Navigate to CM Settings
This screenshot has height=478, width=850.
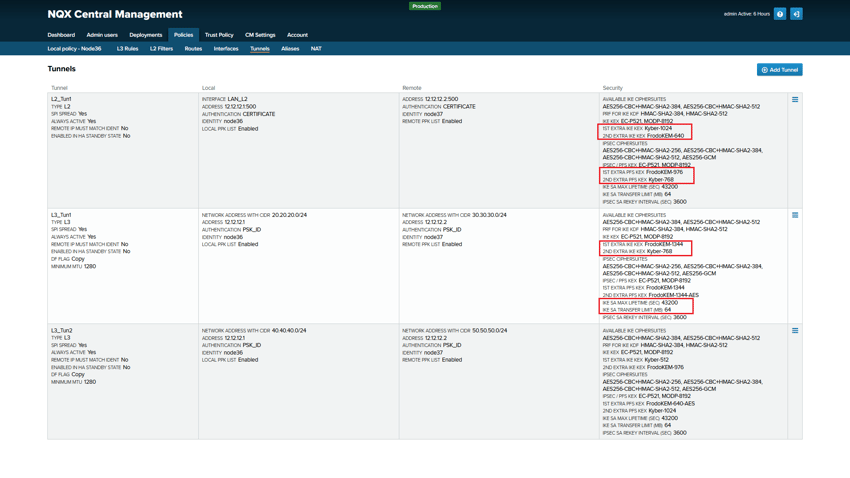click(x=260, y=35)
